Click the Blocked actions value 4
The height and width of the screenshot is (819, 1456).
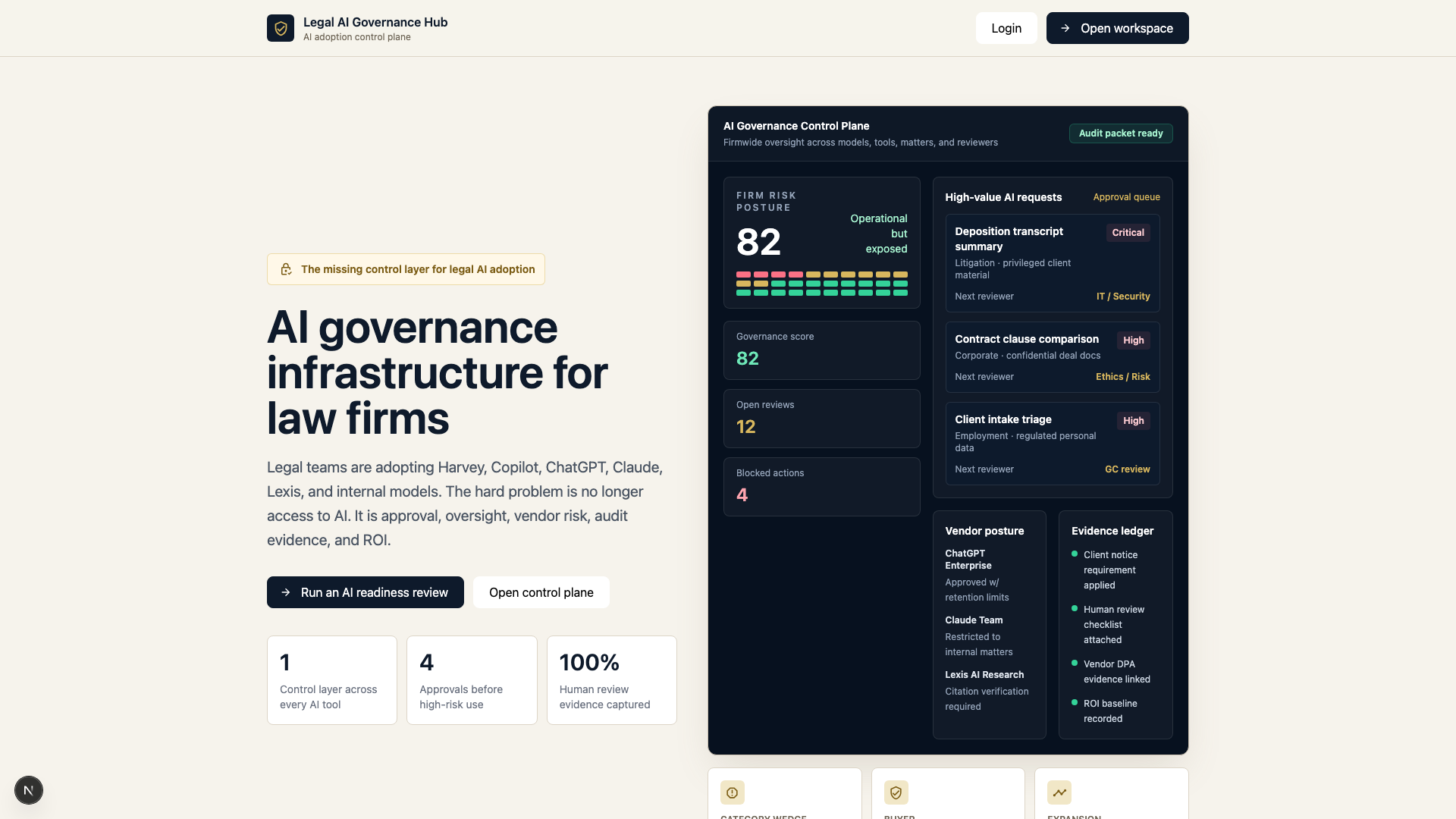click(x=742, y=495)
